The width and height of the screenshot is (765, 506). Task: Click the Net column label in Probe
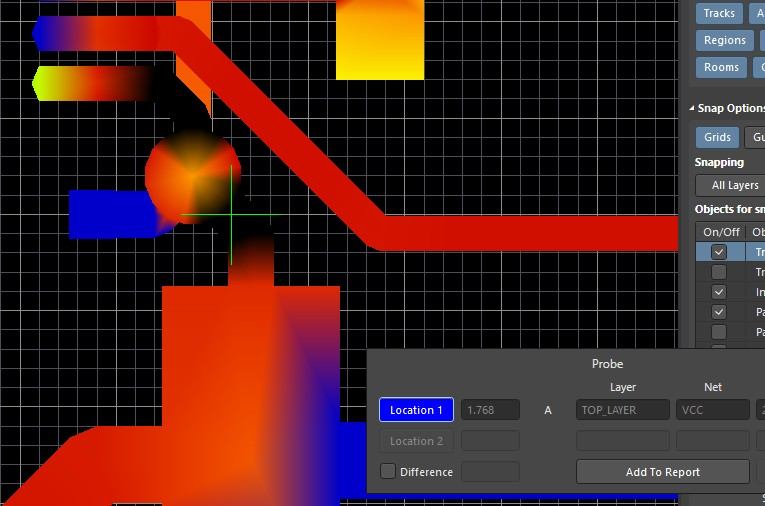(x=713, y=387)
